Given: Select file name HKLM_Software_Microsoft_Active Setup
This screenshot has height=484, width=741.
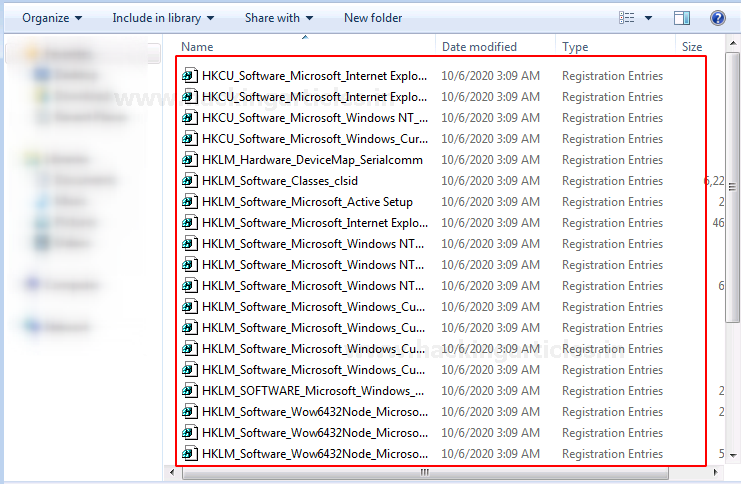Looking at the screenshot, I should point(307,202).
